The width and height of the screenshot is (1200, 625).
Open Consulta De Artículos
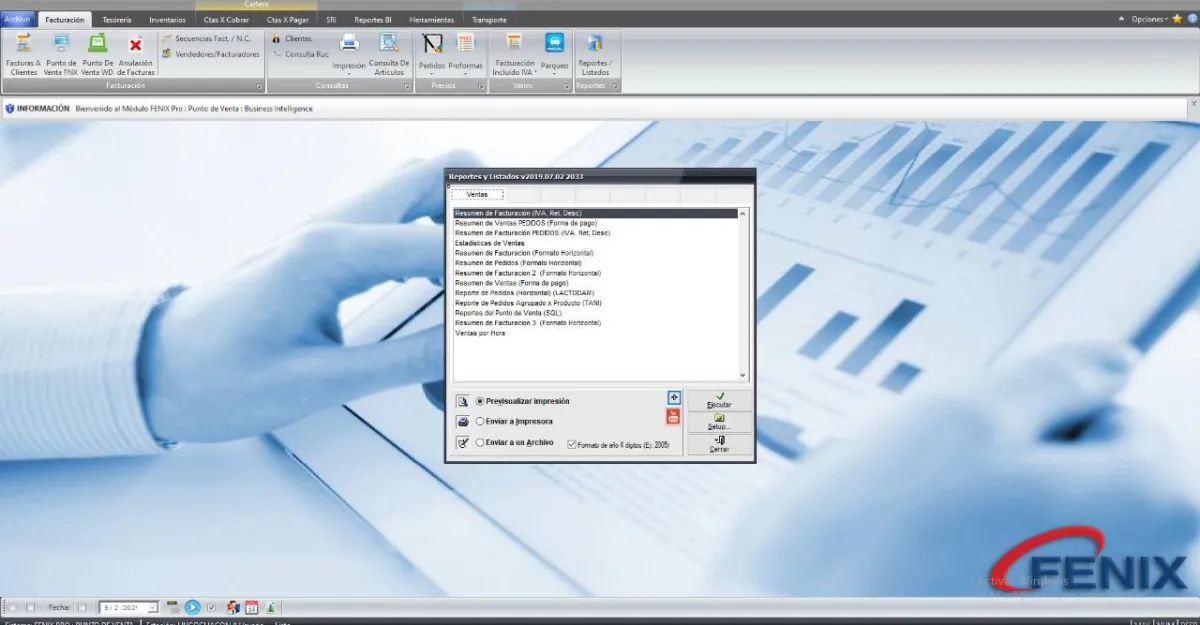[389, 54]
